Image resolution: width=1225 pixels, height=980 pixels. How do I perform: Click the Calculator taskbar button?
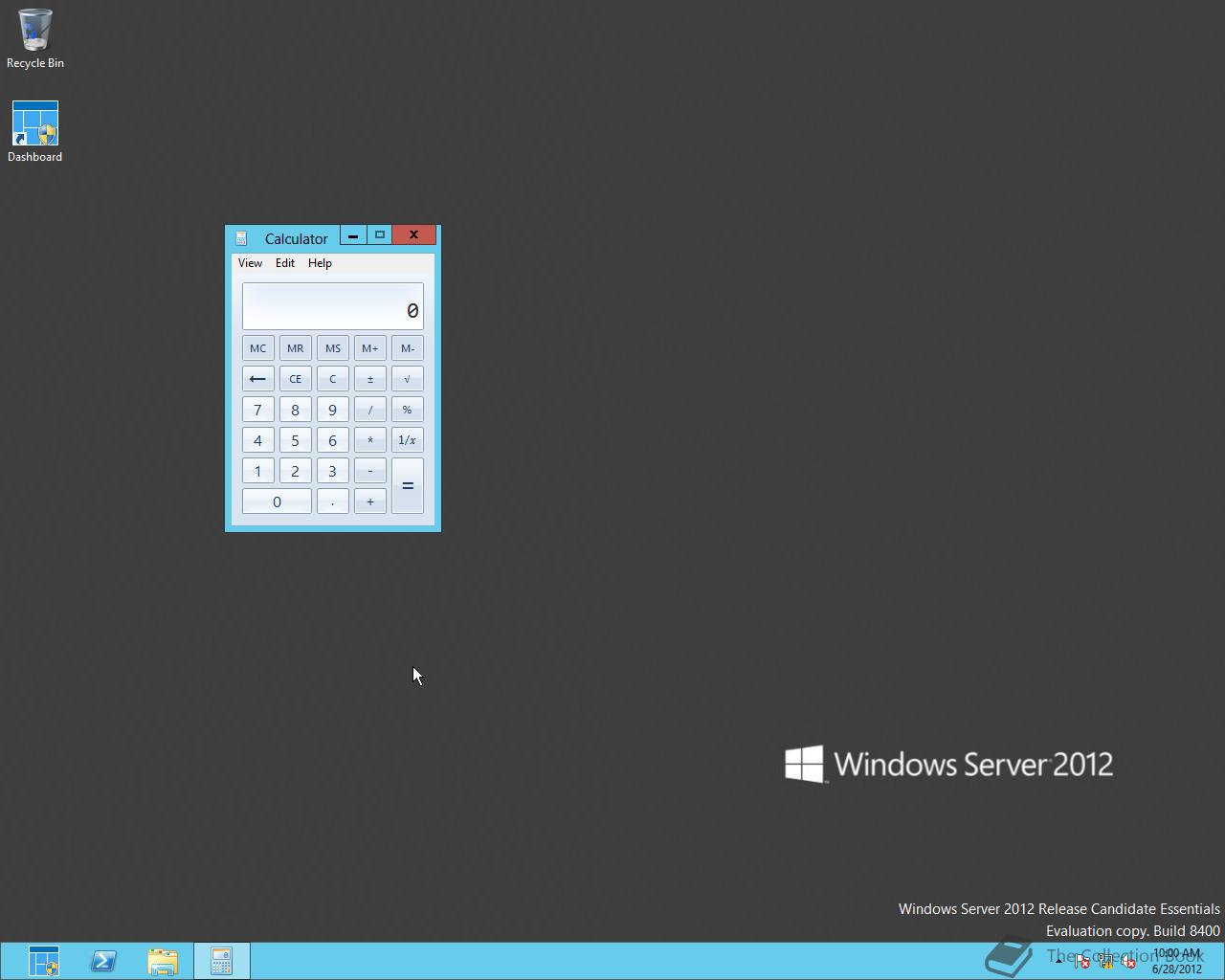pos(222,961)
